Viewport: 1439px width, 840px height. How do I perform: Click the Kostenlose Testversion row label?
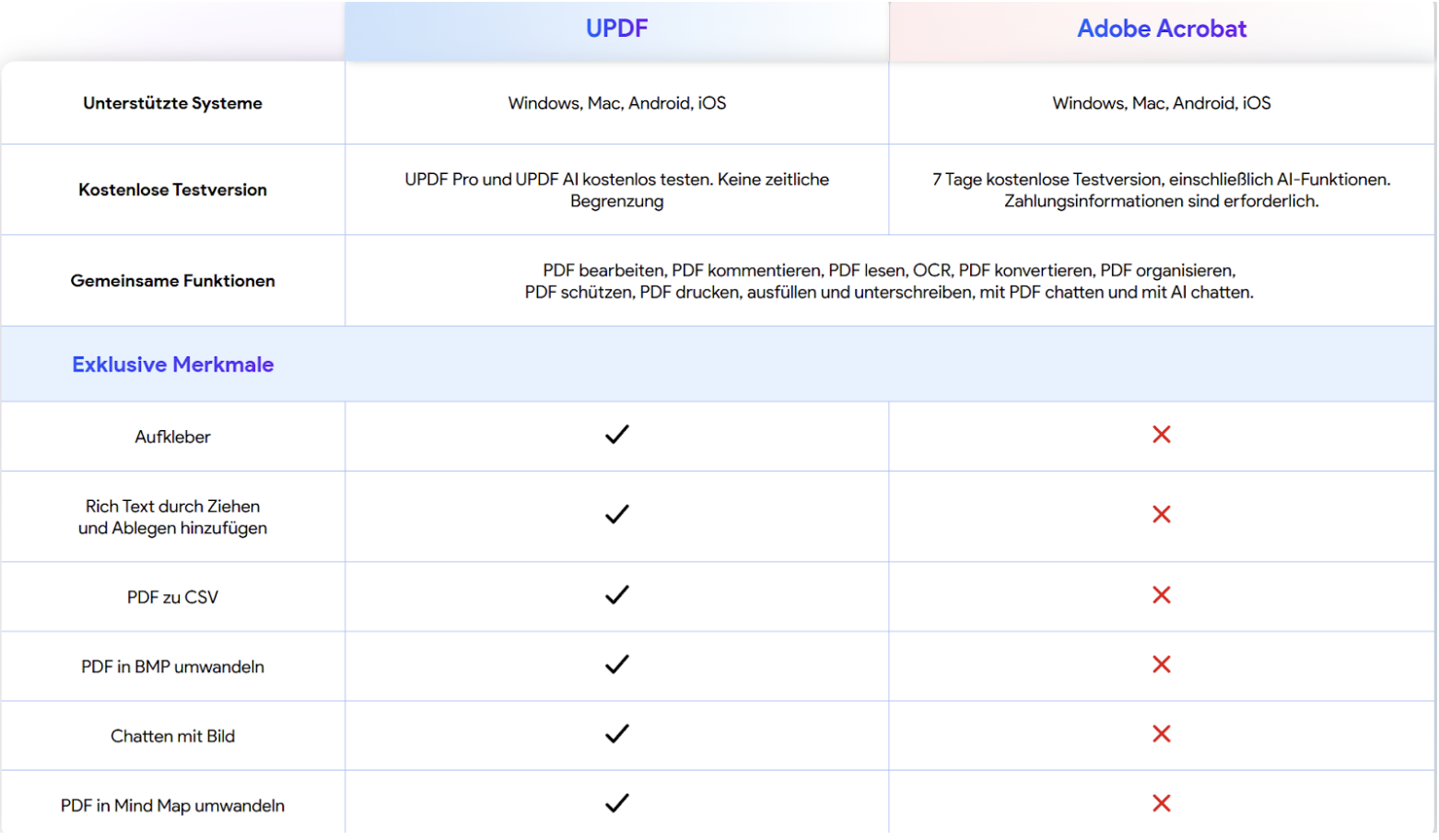[x=172, y=190]
